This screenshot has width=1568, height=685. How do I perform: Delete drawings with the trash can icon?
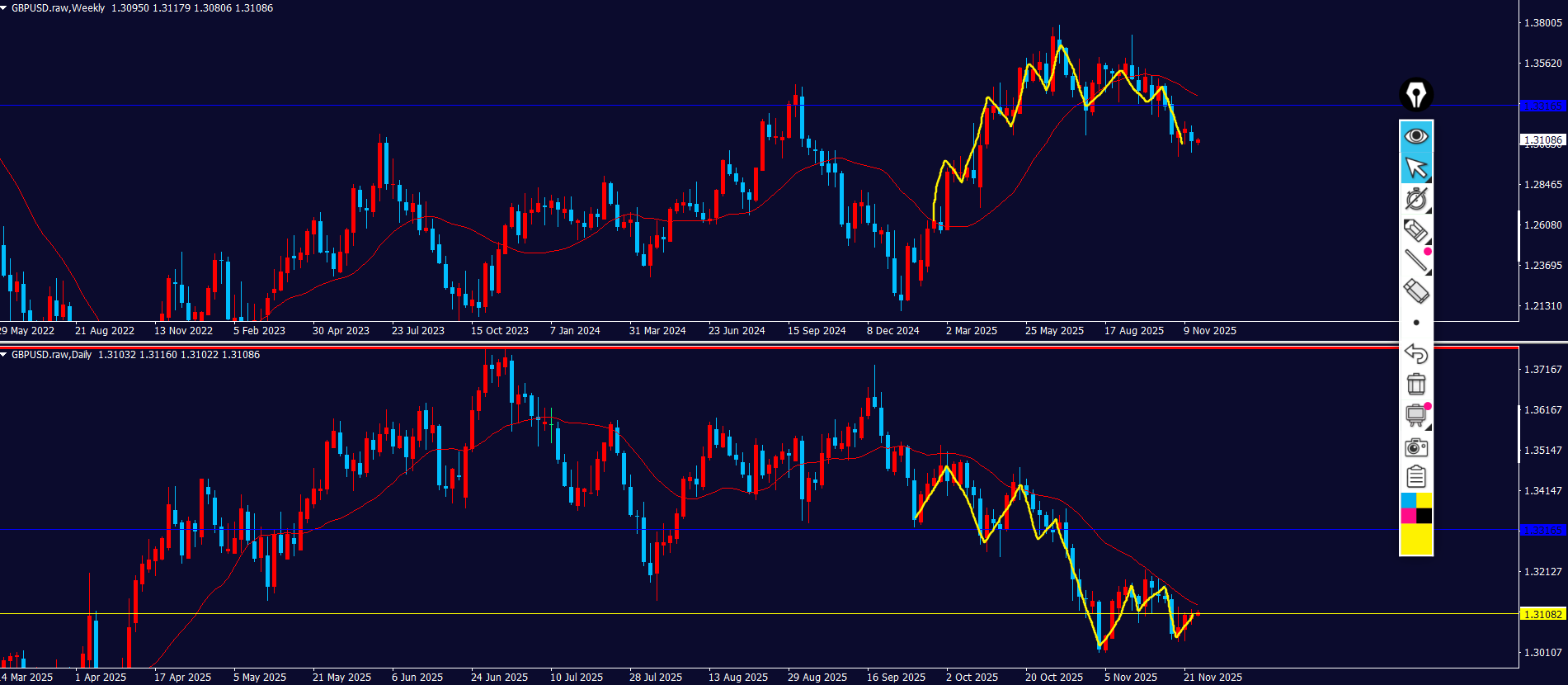click(x=1415, y=384)
